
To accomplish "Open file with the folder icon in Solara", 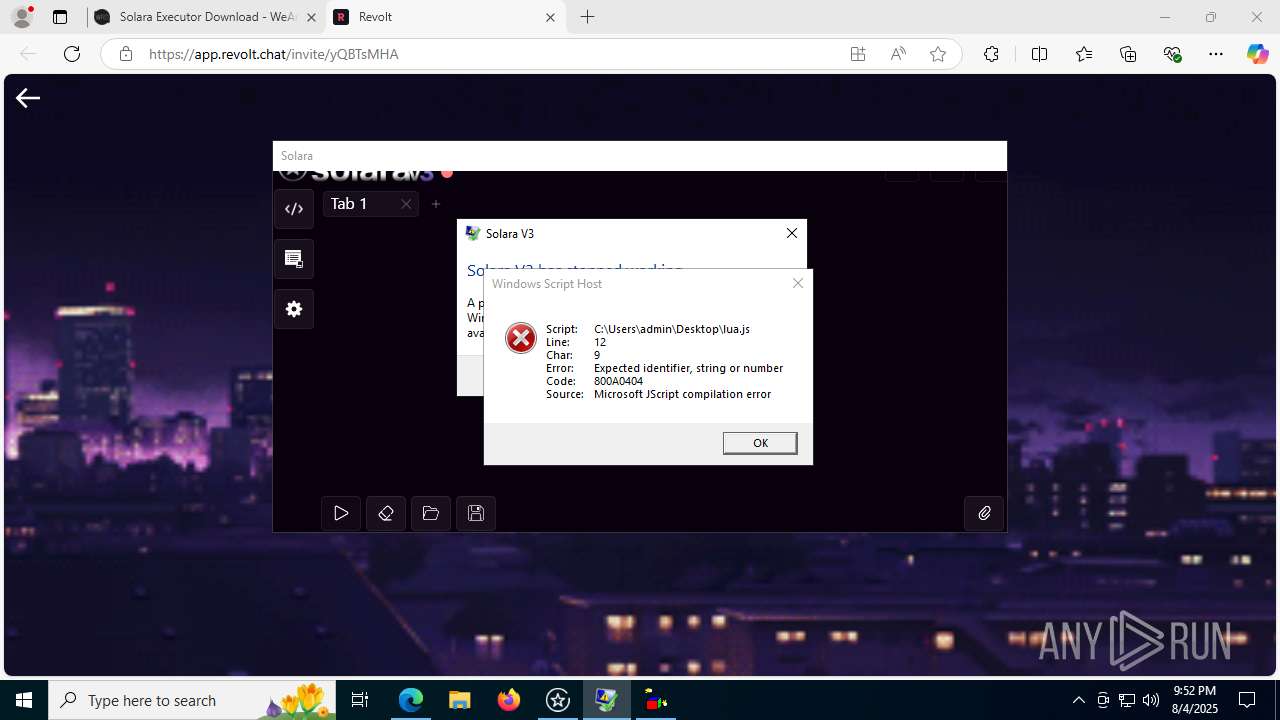I will tap(431, 513).
